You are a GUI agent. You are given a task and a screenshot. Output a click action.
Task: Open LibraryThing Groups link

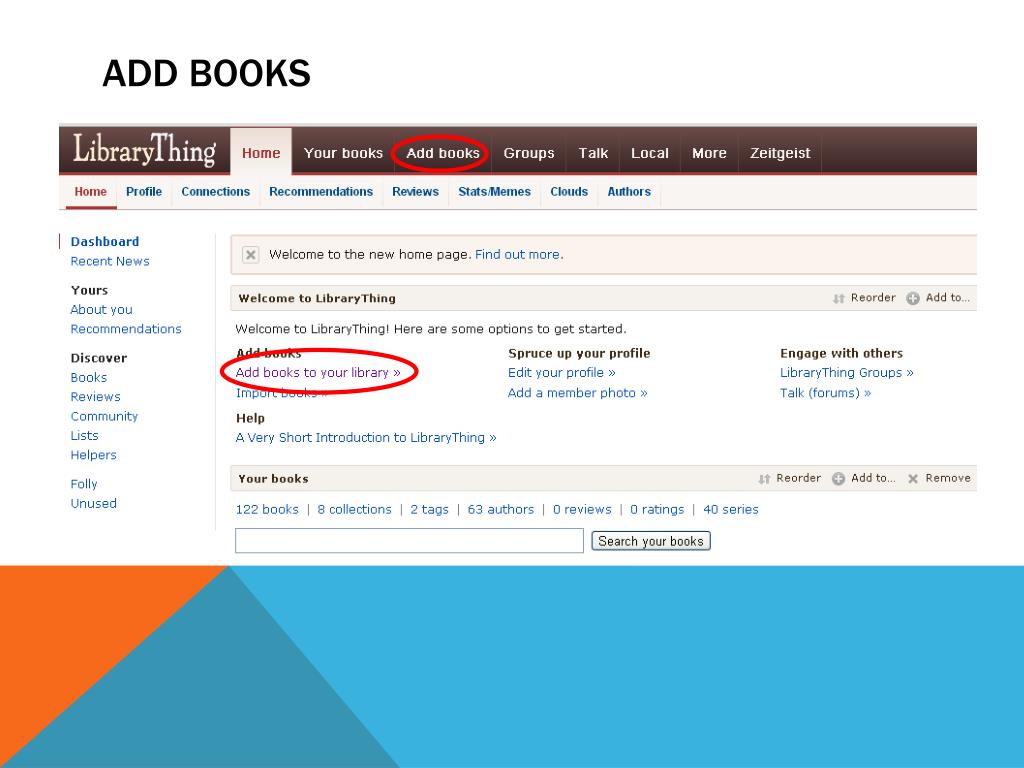pyautogui.click(x=846, y=372)
